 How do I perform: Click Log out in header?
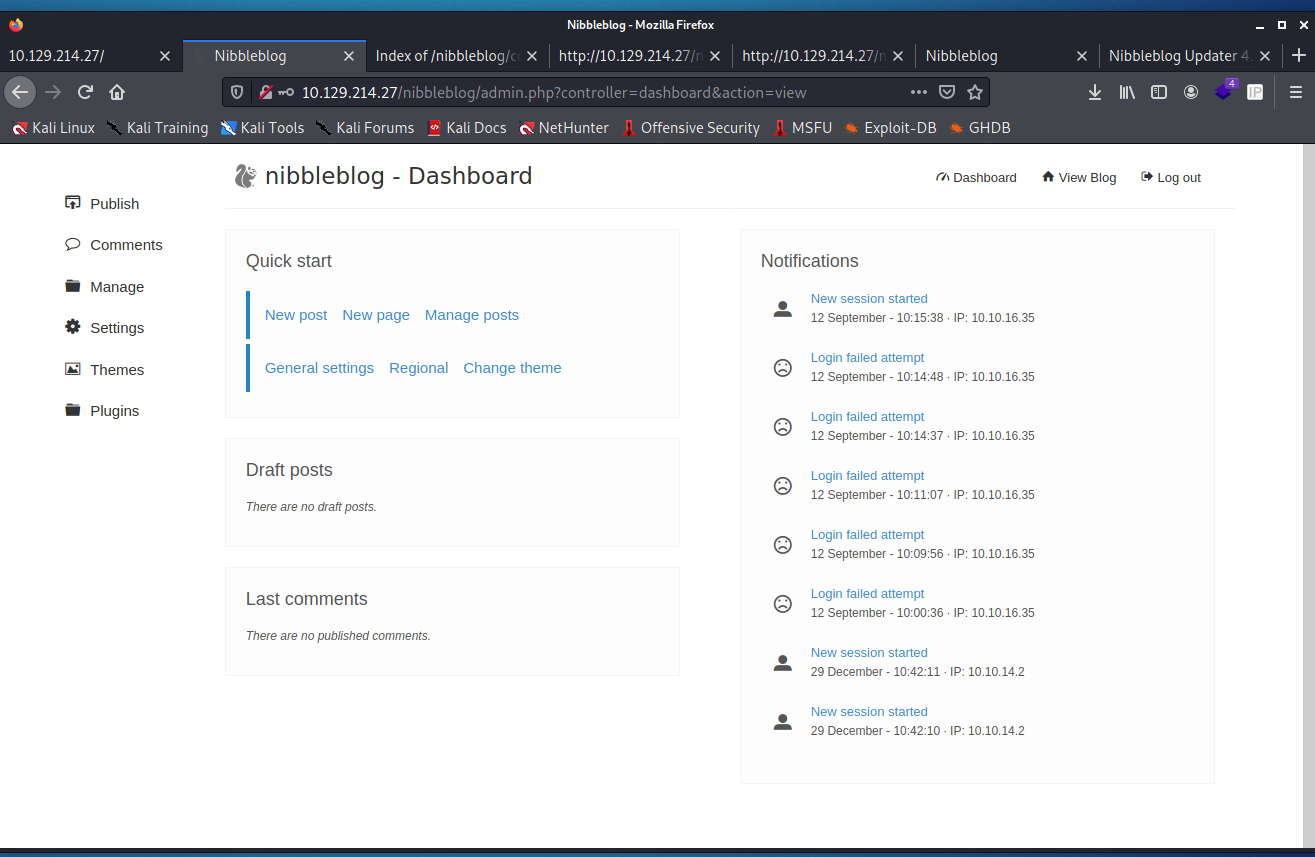pos(1171,178)
